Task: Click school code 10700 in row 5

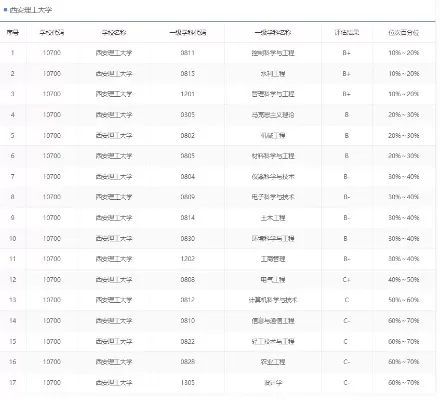Action: pos(52,135)
